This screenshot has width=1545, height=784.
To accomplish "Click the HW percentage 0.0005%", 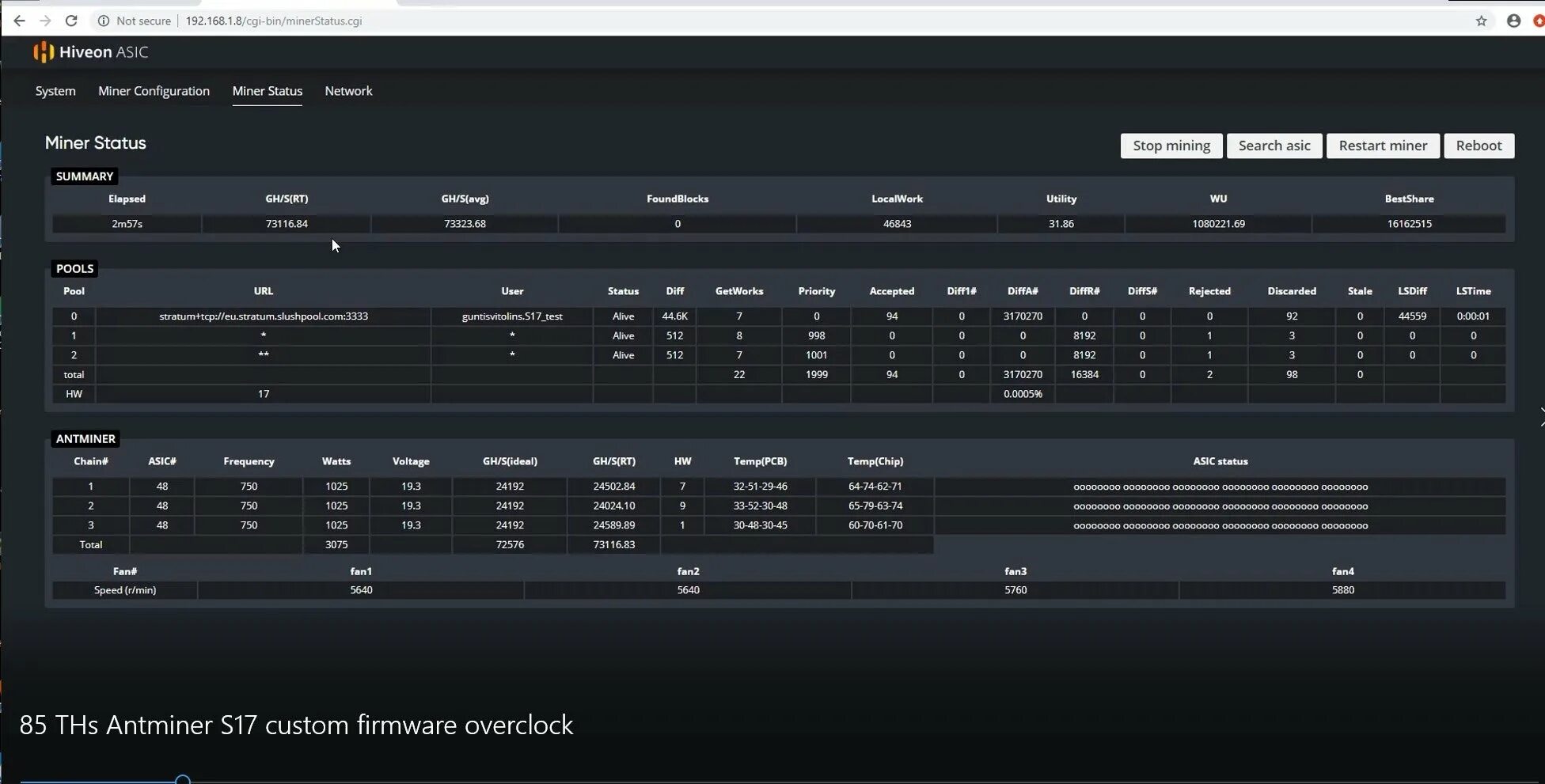I will (1023, 394).
